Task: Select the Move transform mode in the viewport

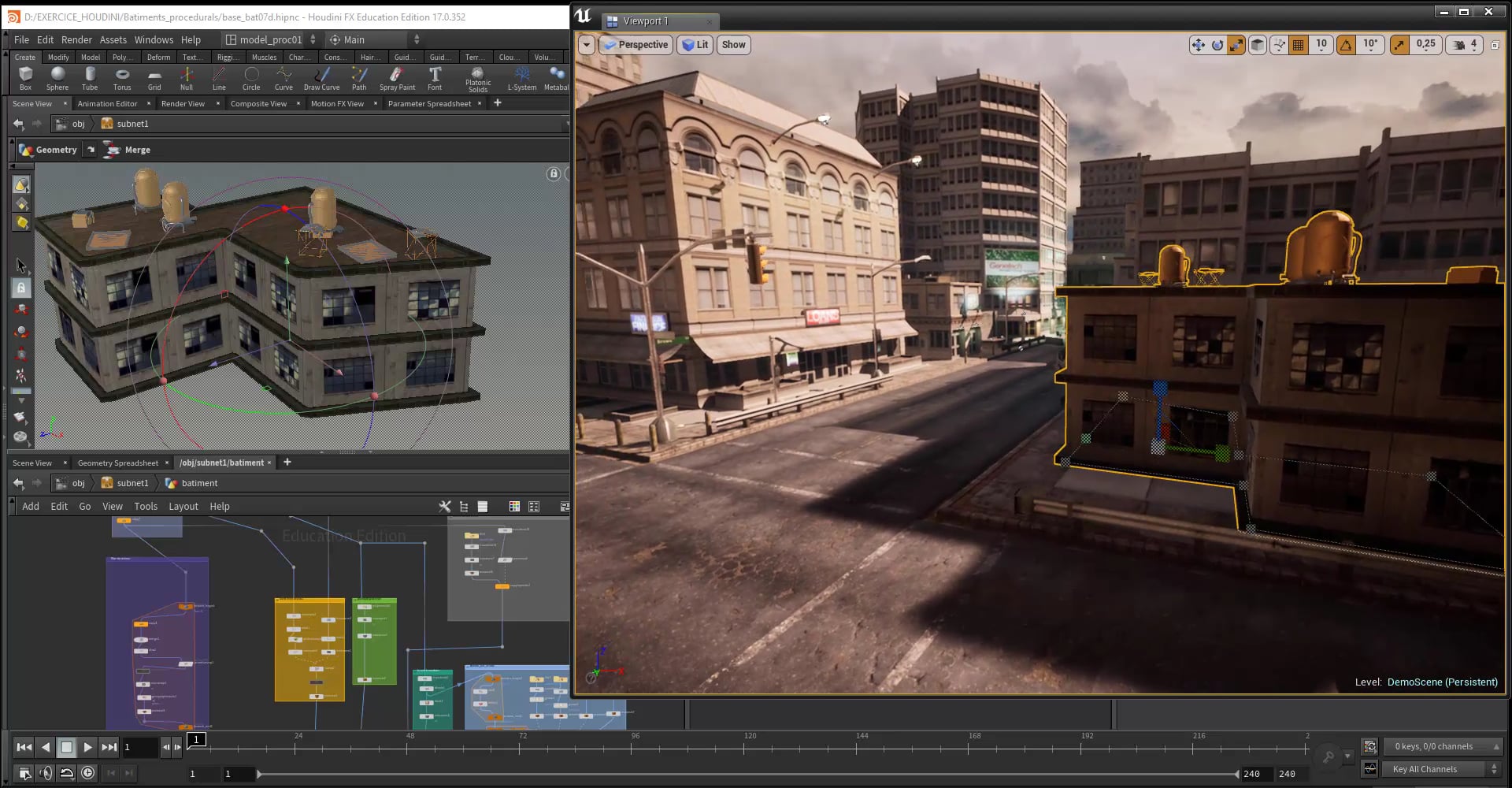Action: click(x=1199, y=45)
